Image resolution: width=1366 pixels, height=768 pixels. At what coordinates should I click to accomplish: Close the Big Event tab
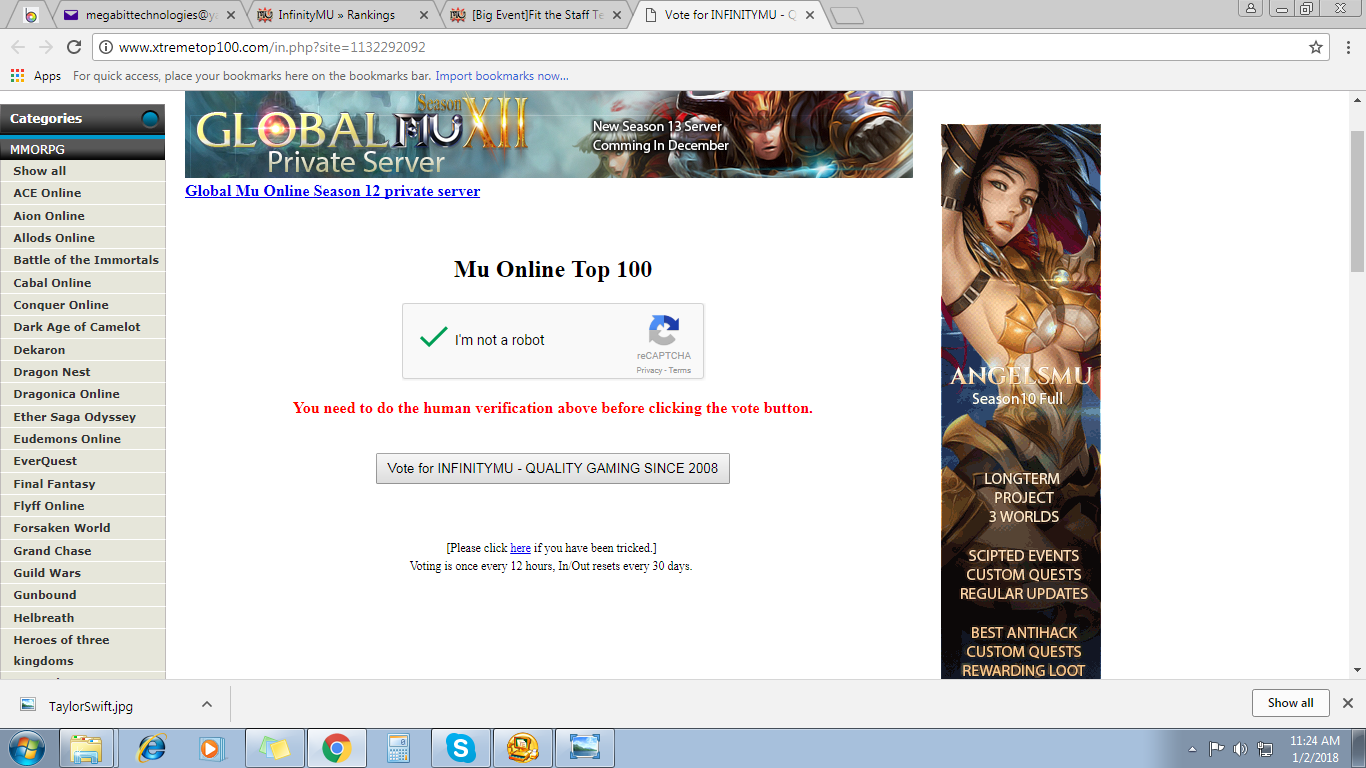point(615,15)
